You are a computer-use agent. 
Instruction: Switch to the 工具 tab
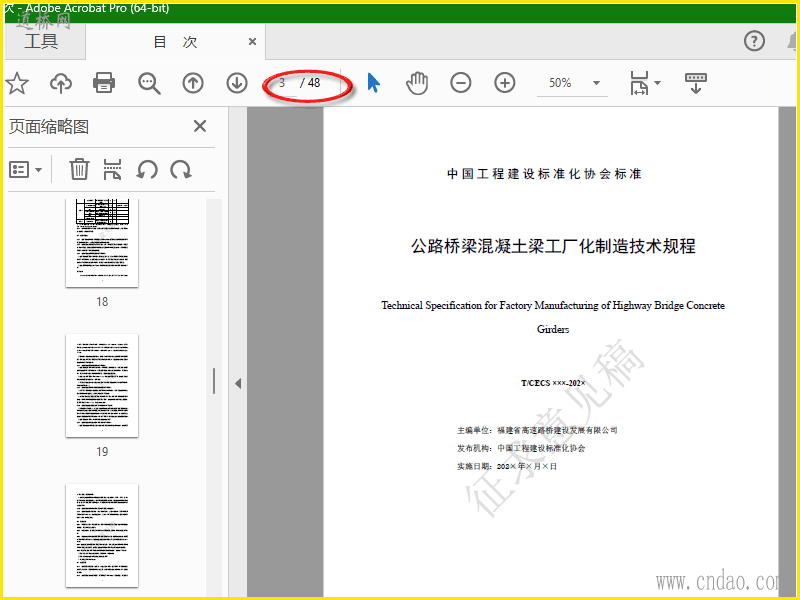41,41
